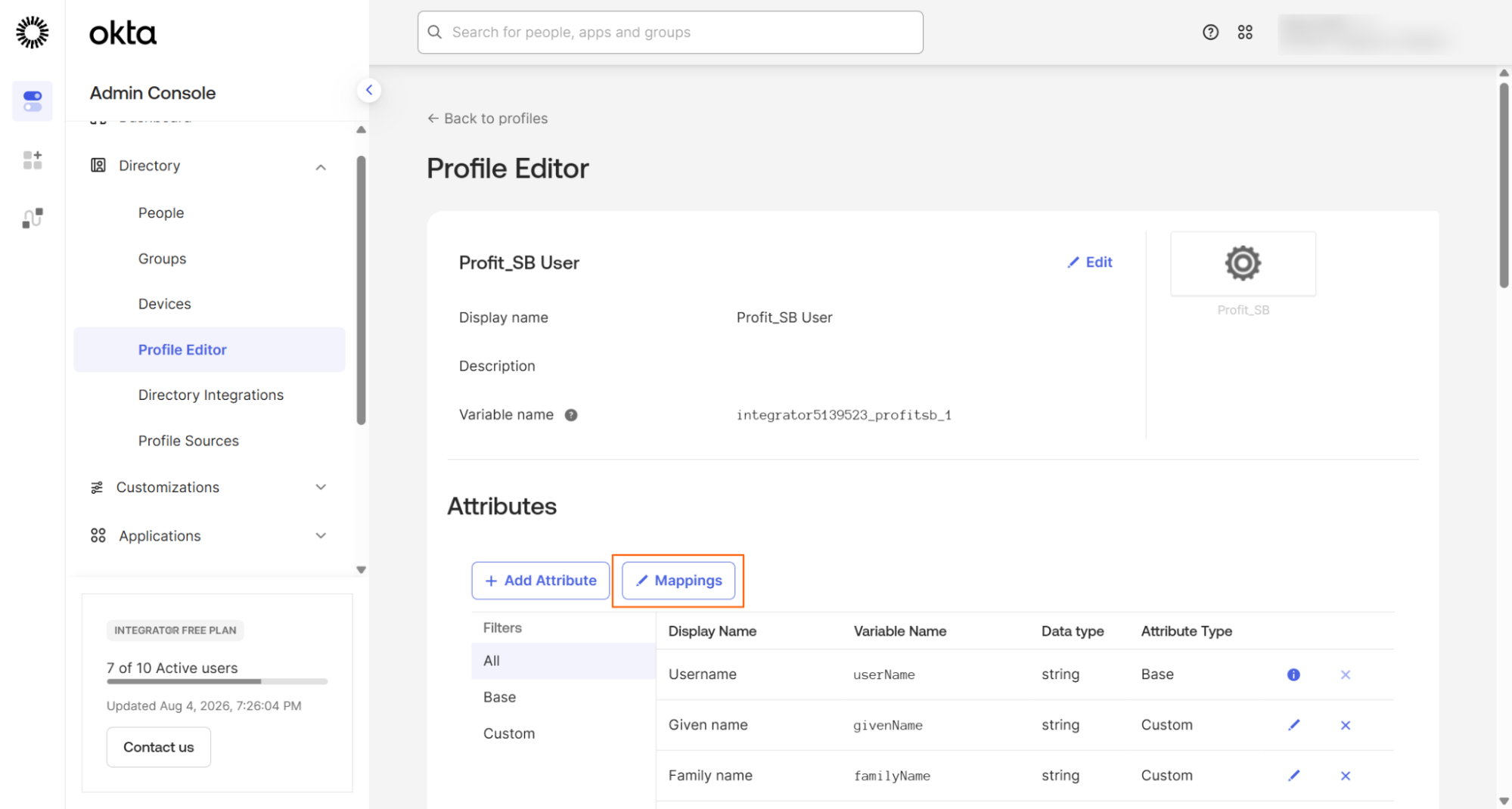Click the okta wordmark logo
Image resolution: width=1512 pixels, height=809 pixels.
click(x=123, y=33)
